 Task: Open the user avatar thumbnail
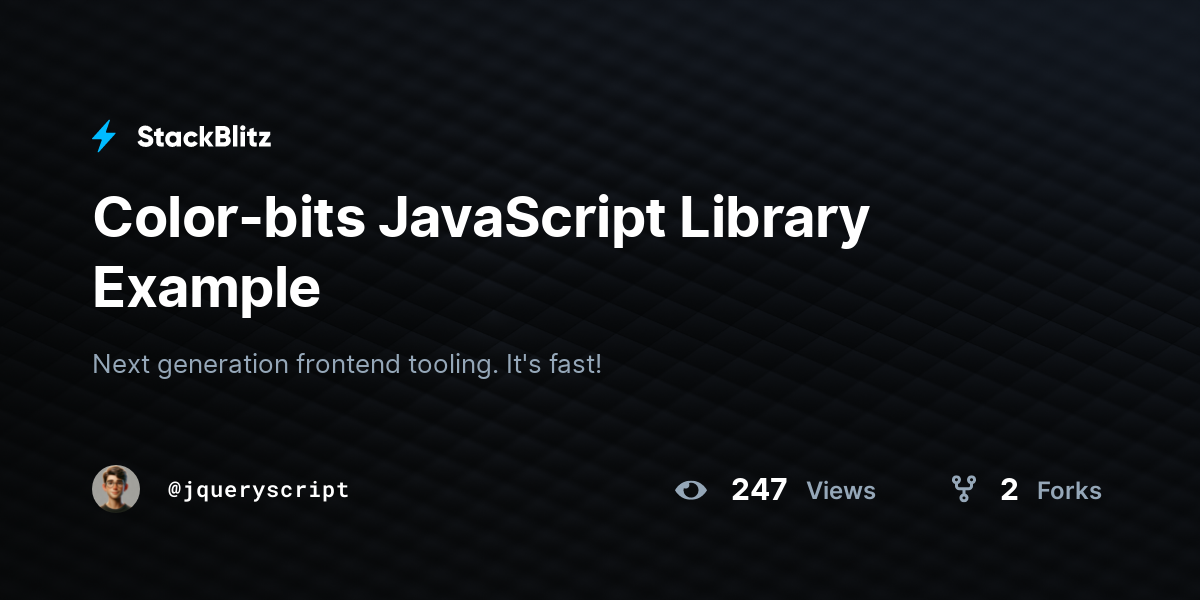pyautogui.click(x=117, y=488)
